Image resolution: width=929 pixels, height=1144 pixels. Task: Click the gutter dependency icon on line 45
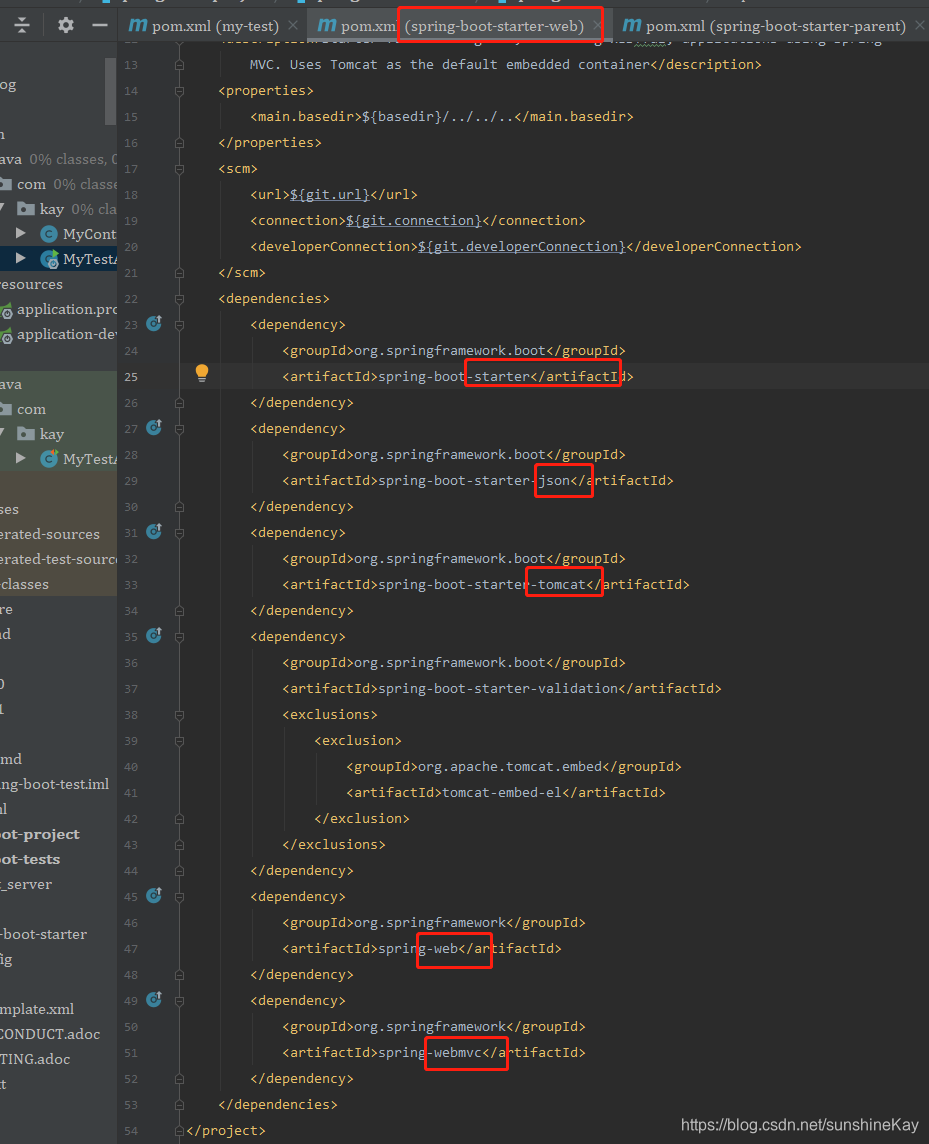(154, 895)
